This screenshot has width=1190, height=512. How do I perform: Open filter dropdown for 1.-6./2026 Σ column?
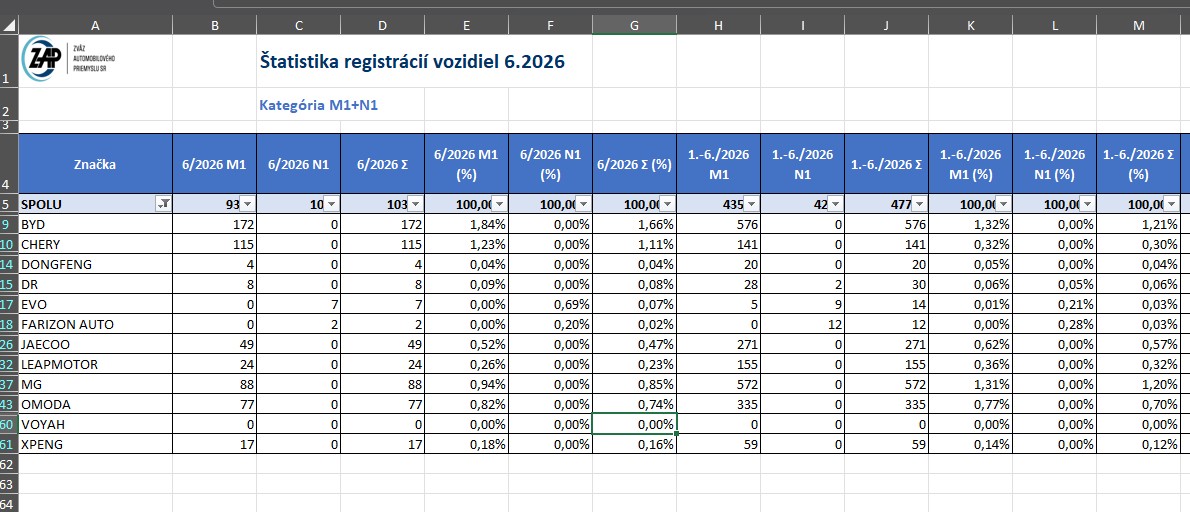click(x=919, y=204)
